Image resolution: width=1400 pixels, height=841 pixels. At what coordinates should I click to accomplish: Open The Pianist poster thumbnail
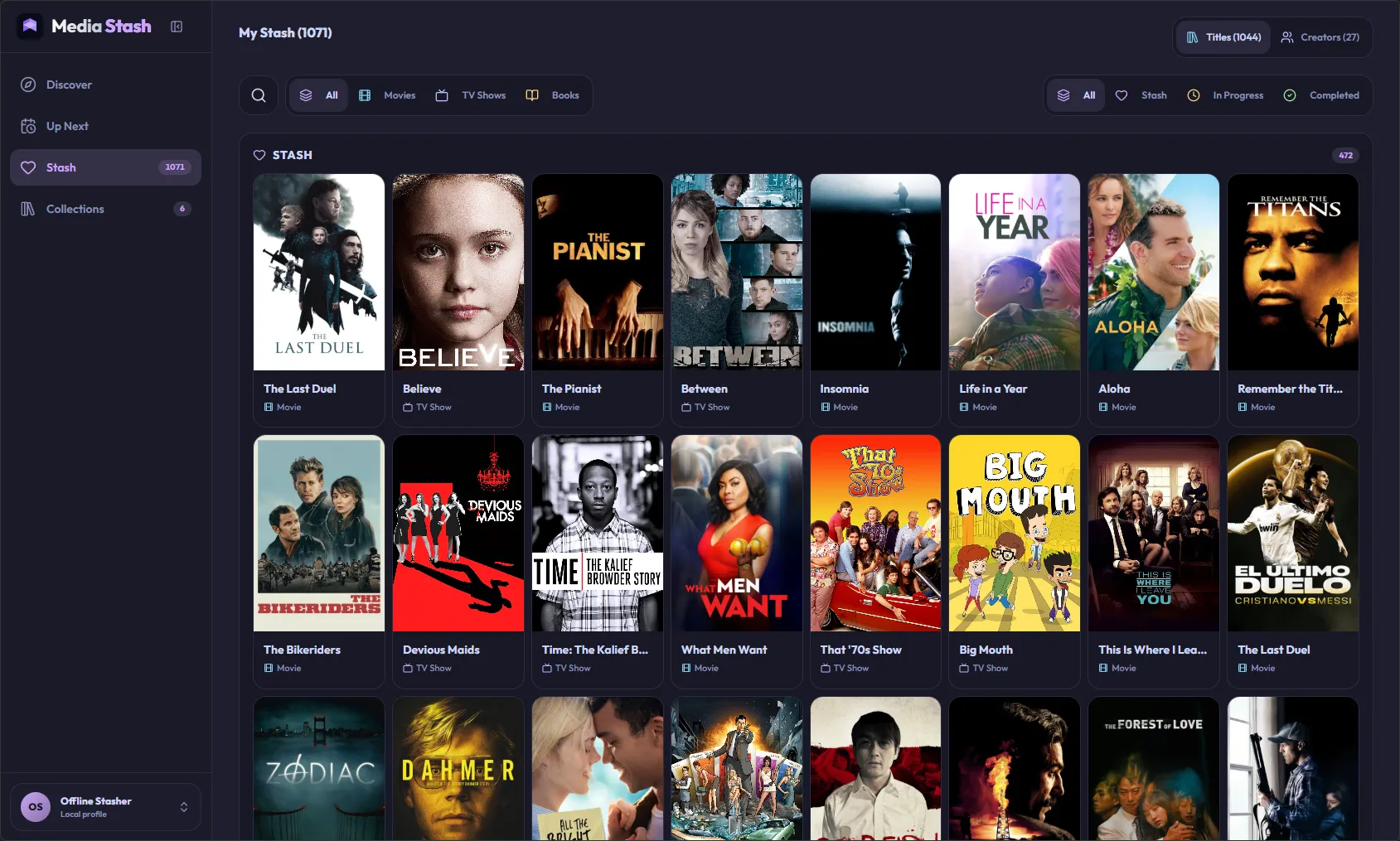[598, 272]
